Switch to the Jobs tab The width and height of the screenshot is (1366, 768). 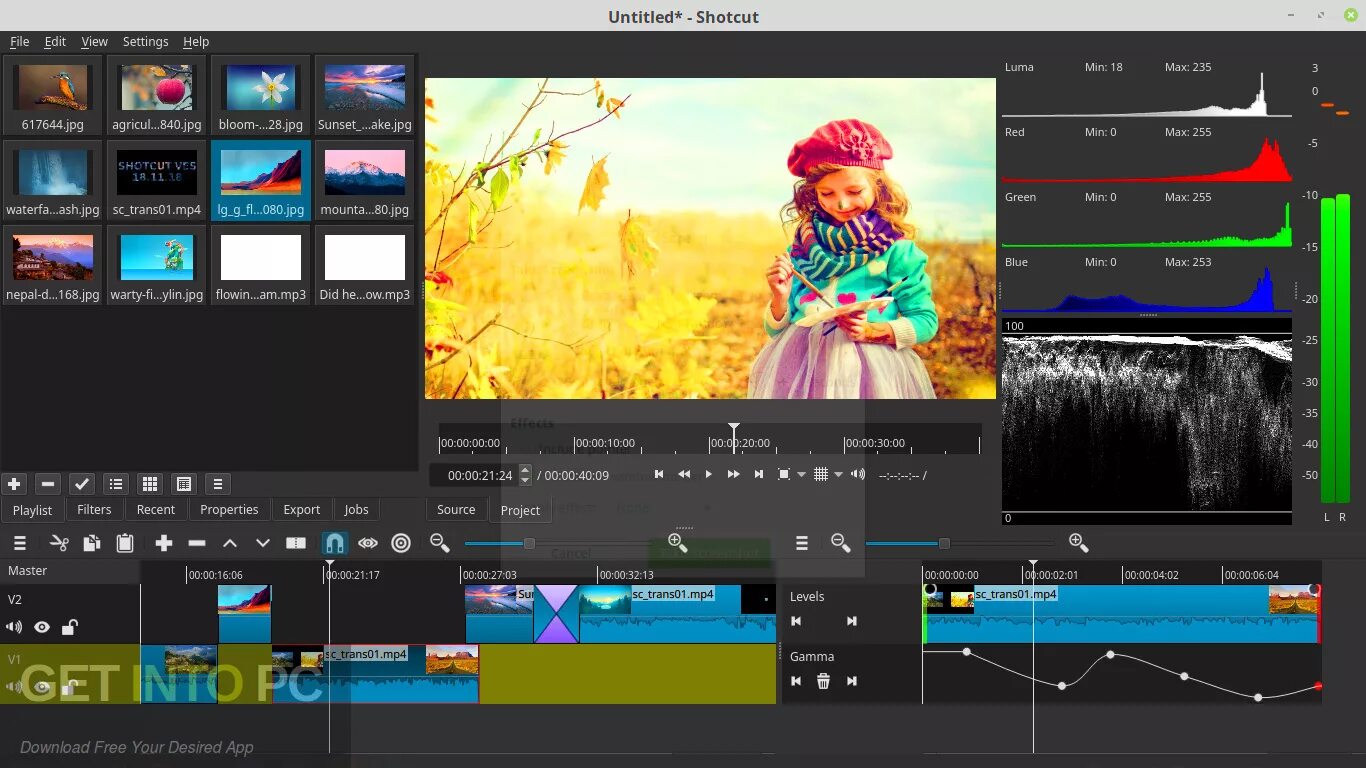click(x=357, y=509)
